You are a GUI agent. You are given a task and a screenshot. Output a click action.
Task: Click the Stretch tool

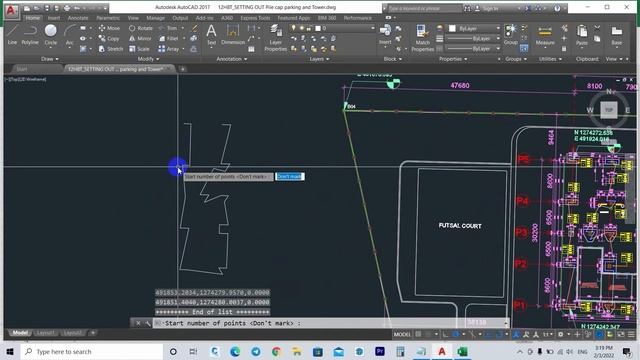click(x=111, y=49)
